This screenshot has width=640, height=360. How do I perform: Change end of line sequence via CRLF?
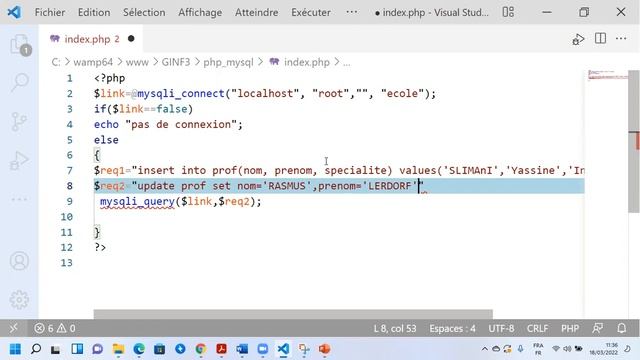coord(537,329)
